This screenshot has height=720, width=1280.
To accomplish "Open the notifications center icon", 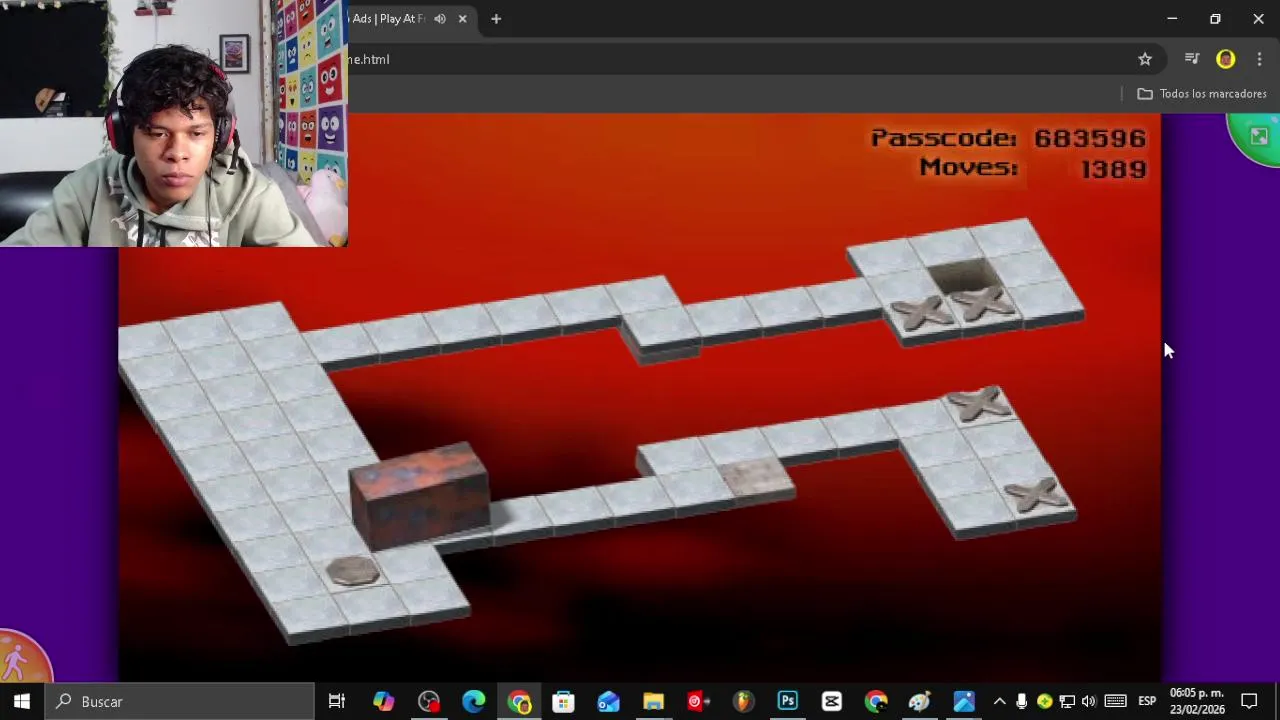I will (1249, 702).
